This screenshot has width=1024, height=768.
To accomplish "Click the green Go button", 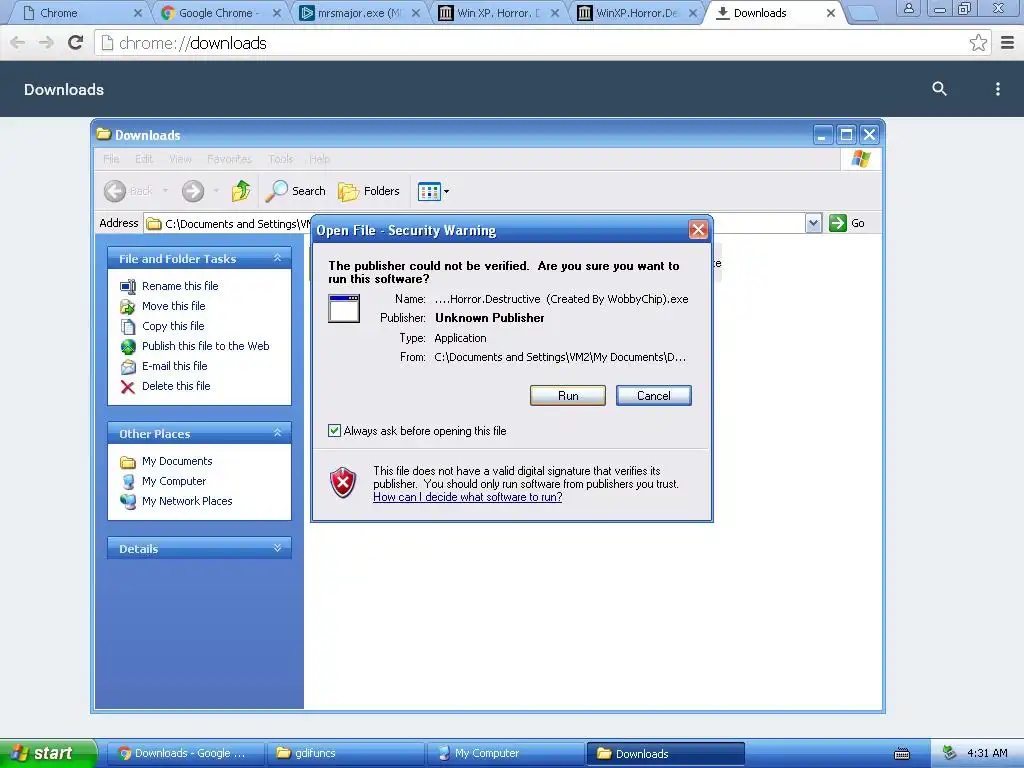I will [x=847, y=223].
